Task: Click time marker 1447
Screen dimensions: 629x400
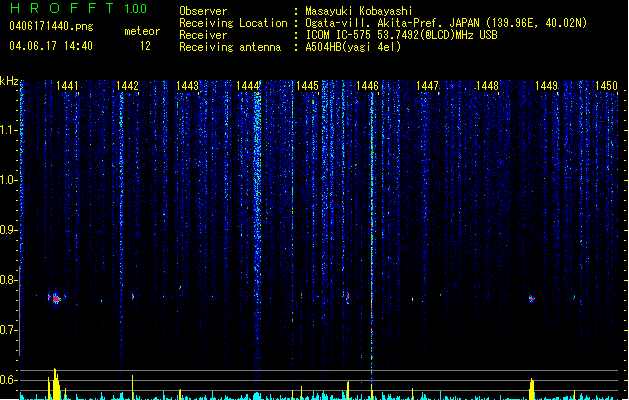Action: click(x=427, y=86)
